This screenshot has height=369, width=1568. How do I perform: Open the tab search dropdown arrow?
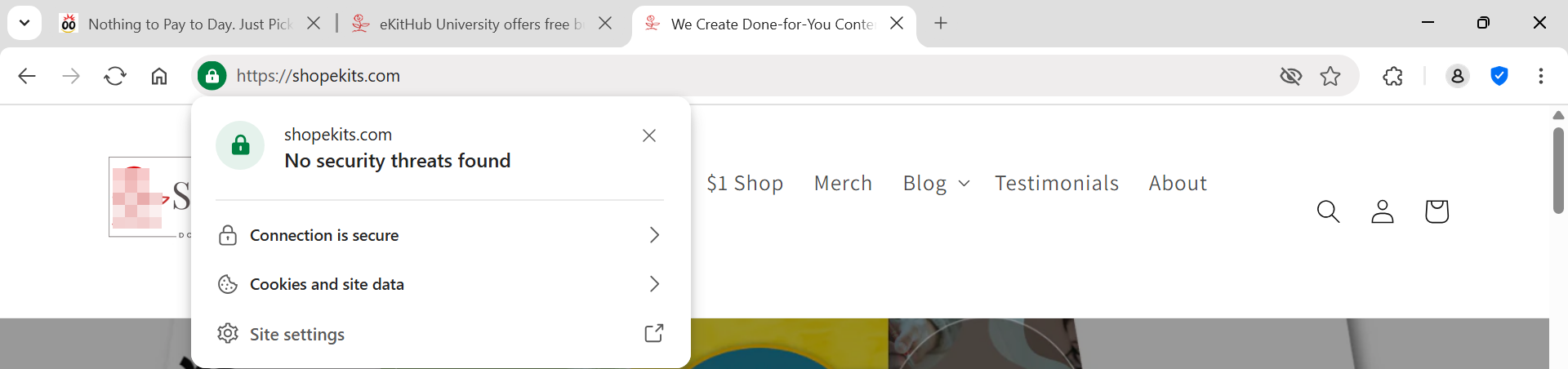[x=24, y=23]
